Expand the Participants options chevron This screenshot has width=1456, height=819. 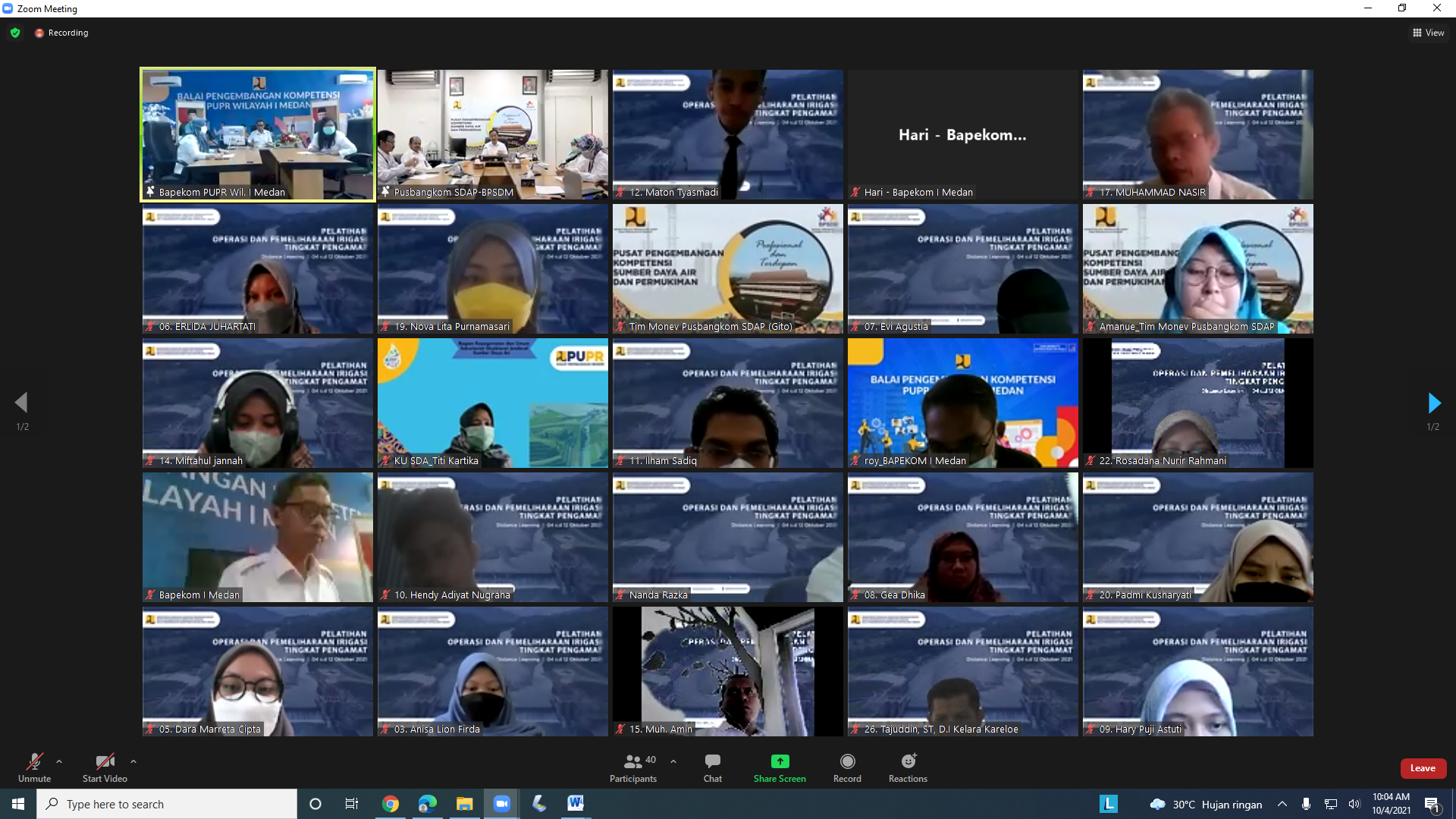tap(673, 761)
